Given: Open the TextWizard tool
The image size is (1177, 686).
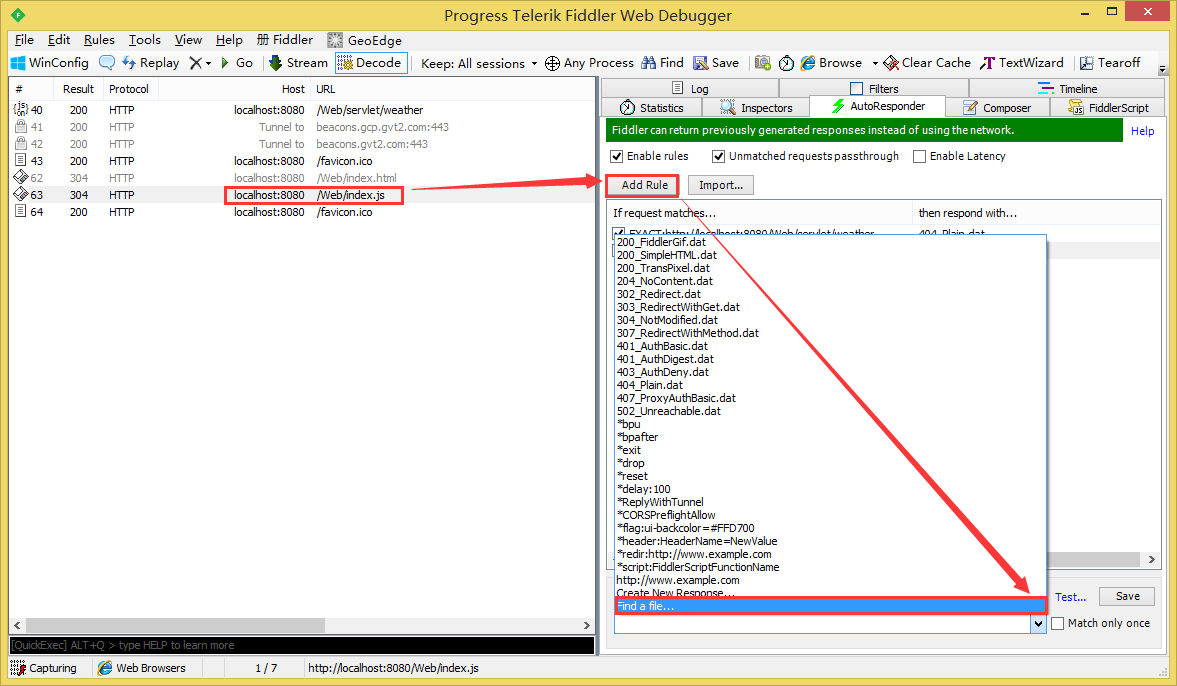Looking at the screenshot, I should (x=1022, y=63).
